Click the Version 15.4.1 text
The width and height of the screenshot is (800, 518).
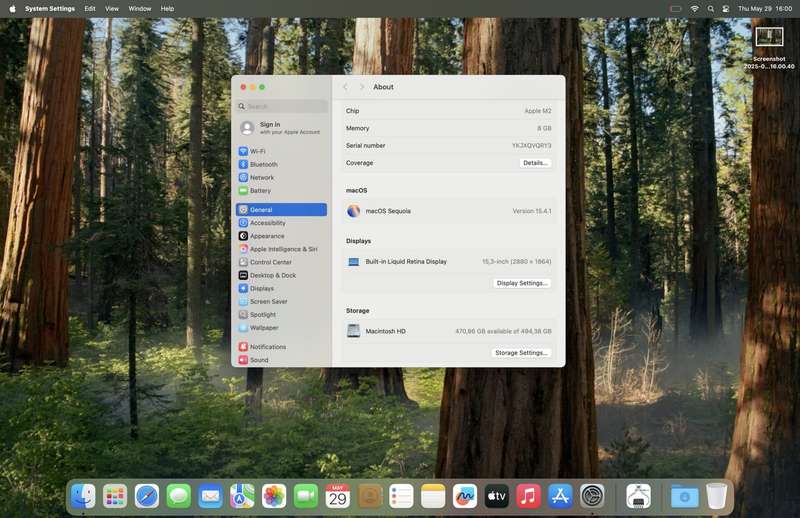[532, 211]
